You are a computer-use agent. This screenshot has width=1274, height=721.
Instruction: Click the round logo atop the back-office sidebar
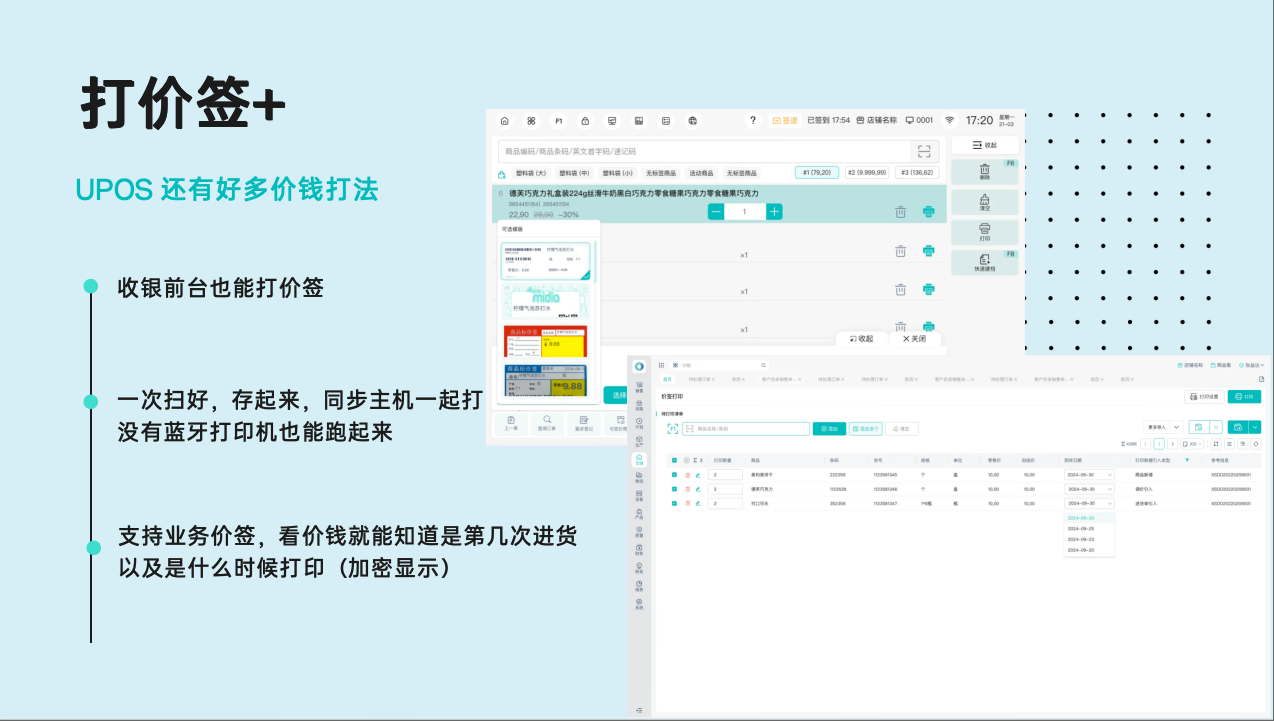pos(639,366)
